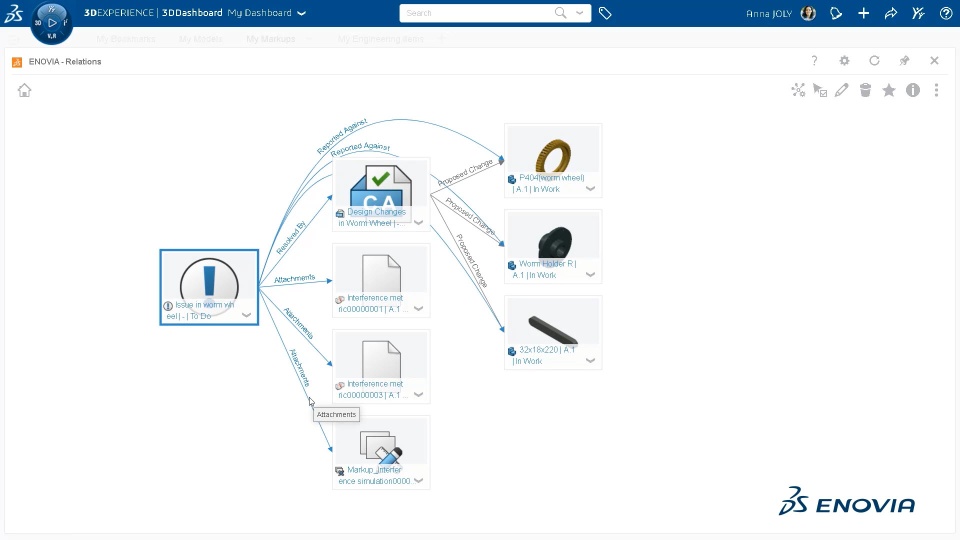Expand the 32x18x220 chevron

coord(590,361)
